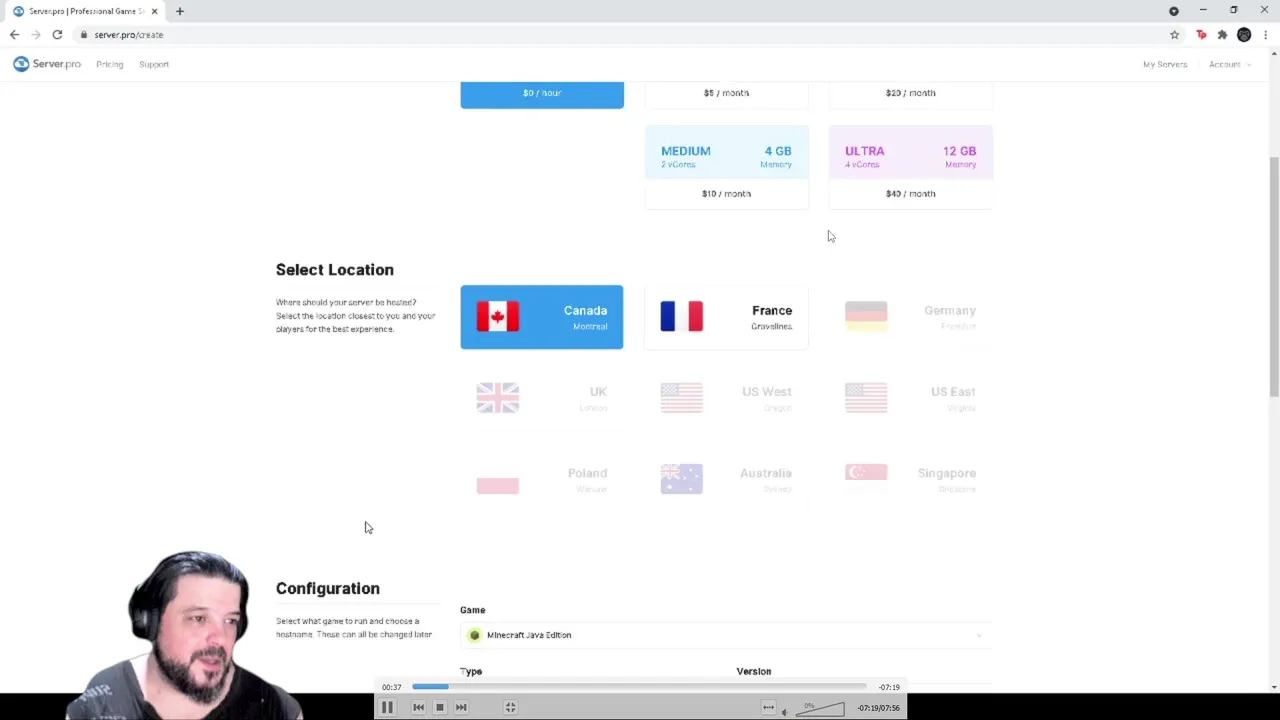
Task: Choose the ULTRA 12 GB plan
Action: (x=910, y=167)
